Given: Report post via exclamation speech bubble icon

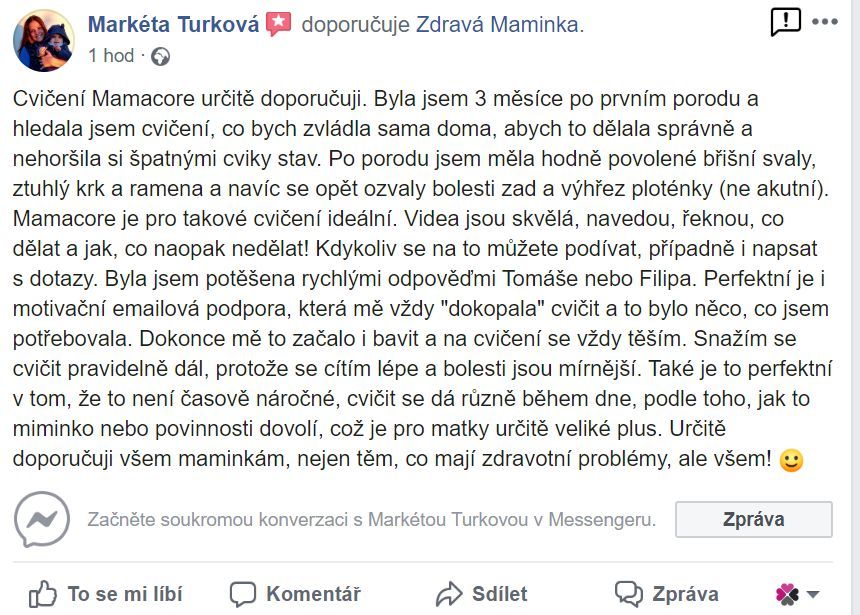Looking at the screenshot, I should 785,22.
